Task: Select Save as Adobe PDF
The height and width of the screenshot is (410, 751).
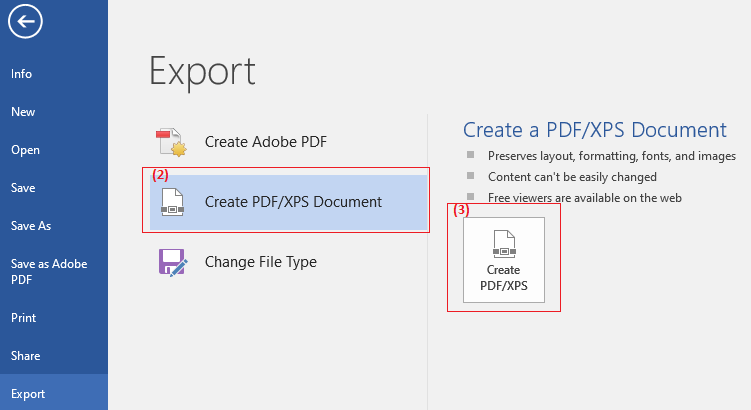Action: pyautogui.click(x=49, y=272)
